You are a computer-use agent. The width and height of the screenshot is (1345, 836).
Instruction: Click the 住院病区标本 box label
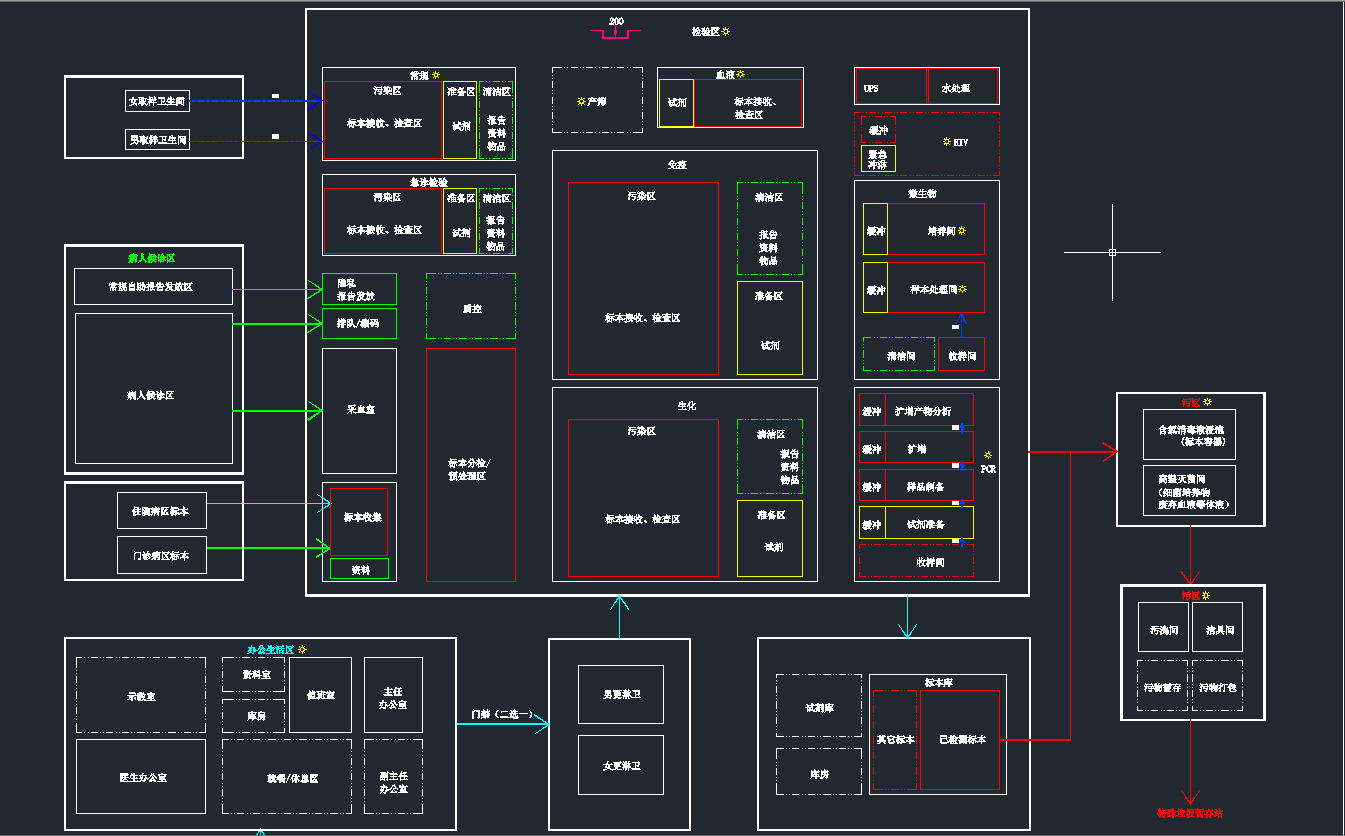161,510
